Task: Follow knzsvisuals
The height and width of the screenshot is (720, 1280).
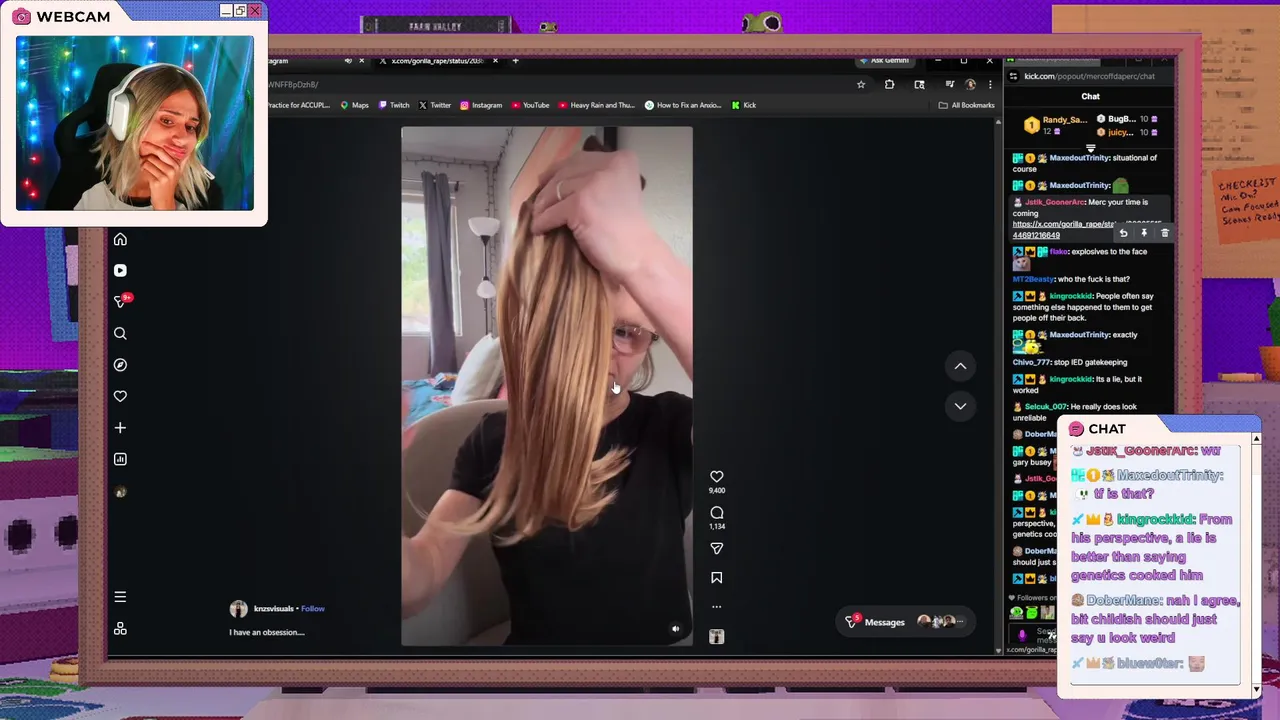Action: click(x=313, y=608)
